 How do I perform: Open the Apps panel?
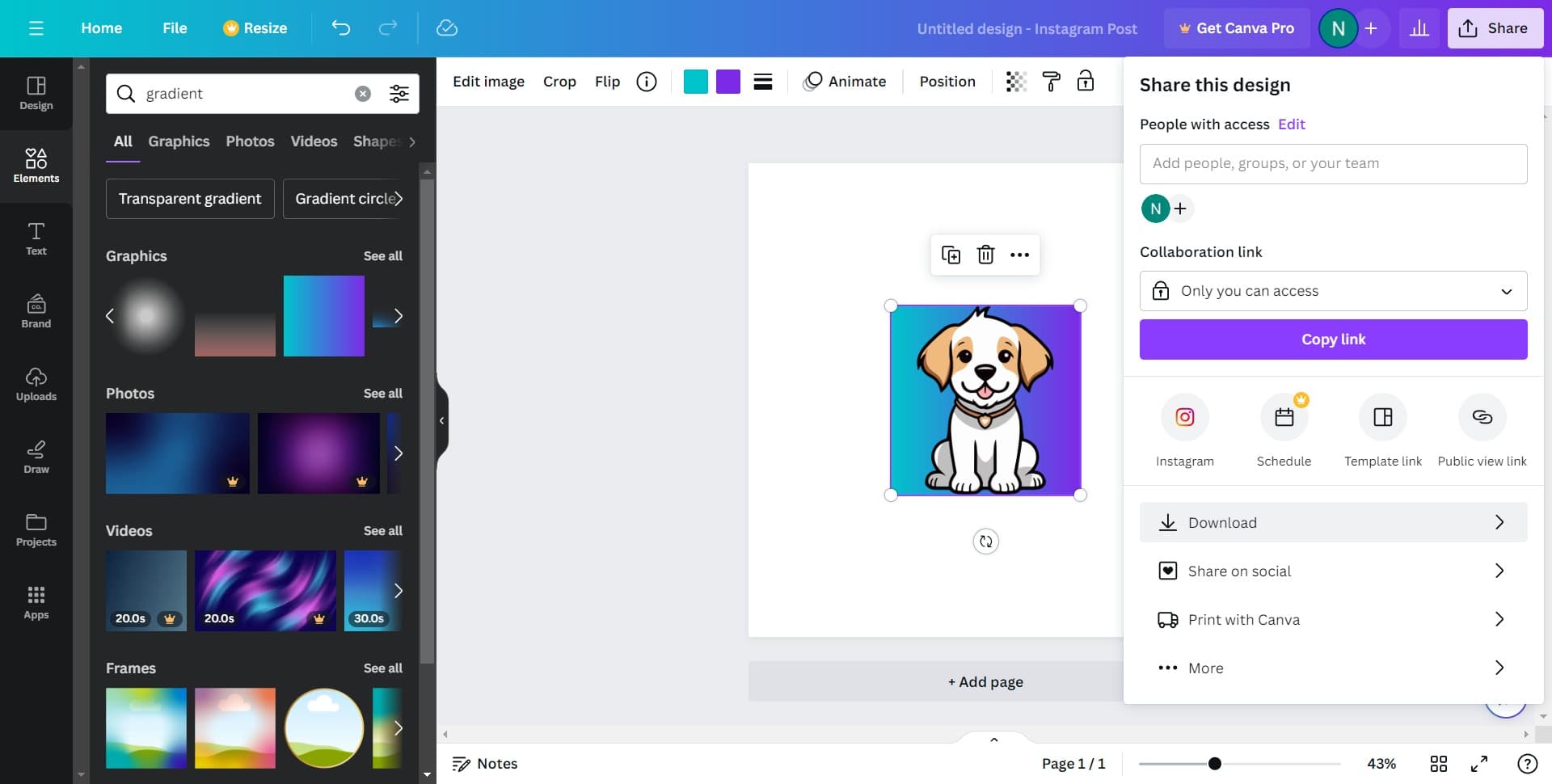(x=36, y=602)
